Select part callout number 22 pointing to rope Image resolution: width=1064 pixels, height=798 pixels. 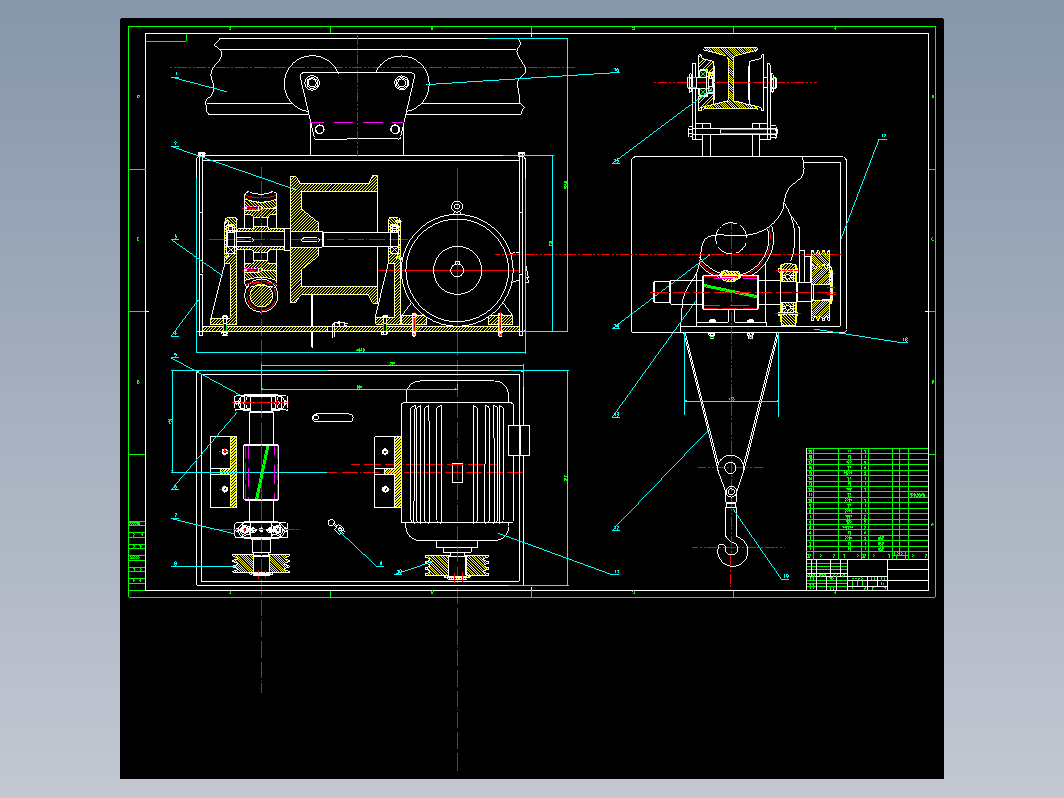tap(616, 528)
